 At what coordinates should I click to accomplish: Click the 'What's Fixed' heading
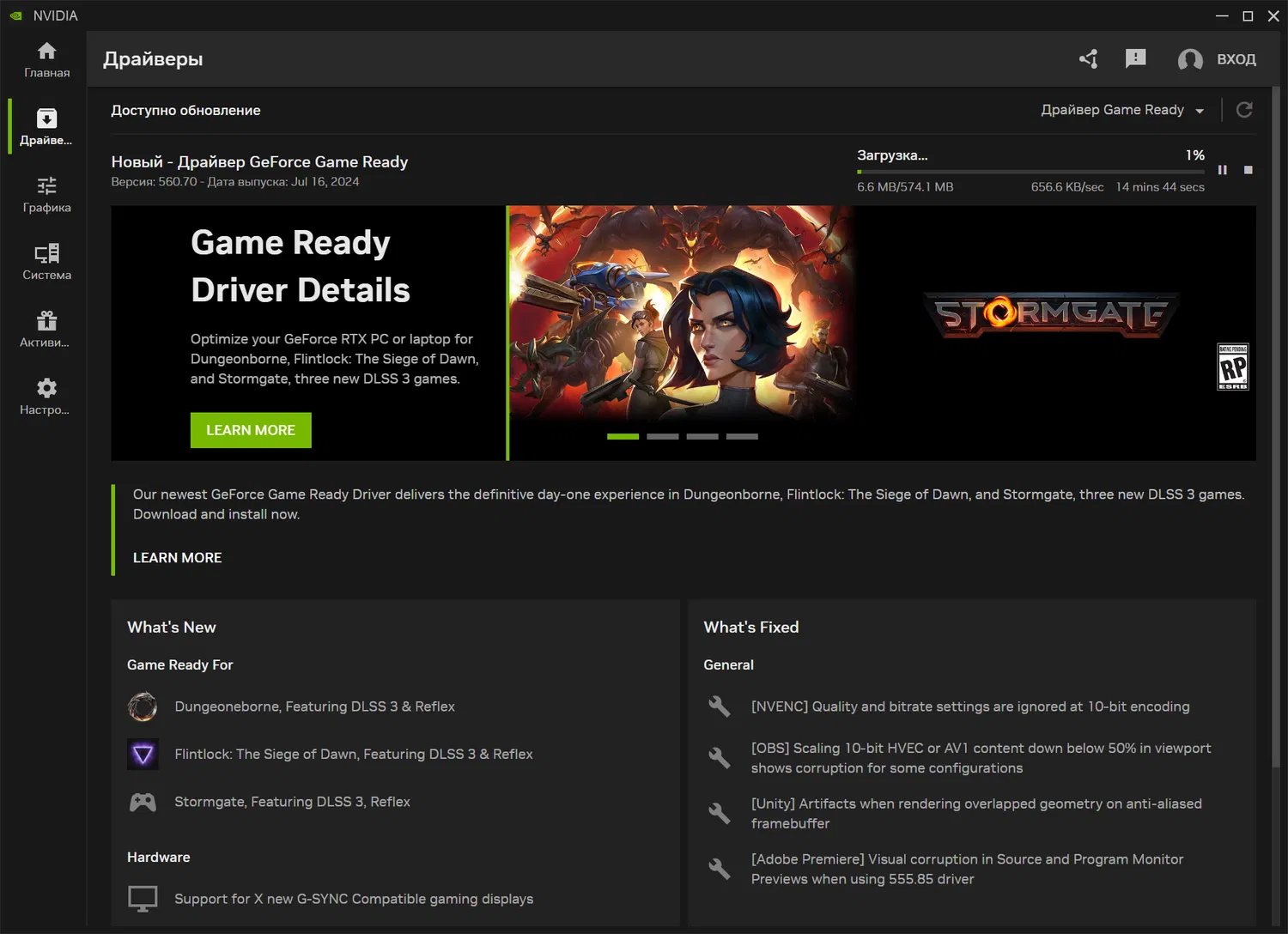tap(751, 628)
